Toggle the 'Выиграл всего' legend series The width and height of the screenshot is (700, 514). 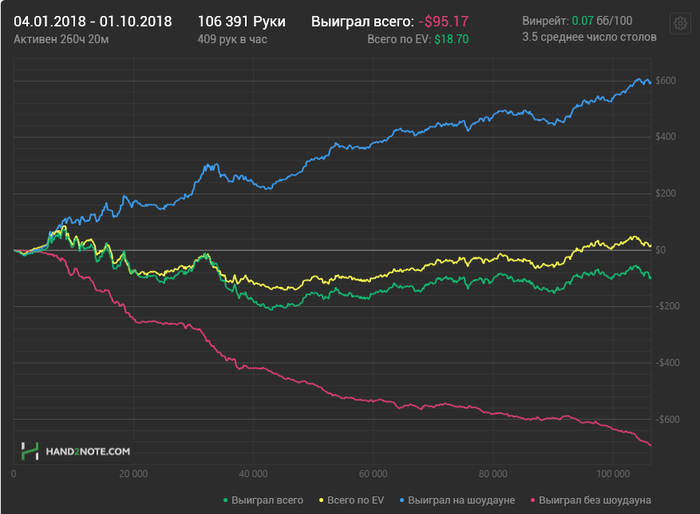(x=263, y=500)
